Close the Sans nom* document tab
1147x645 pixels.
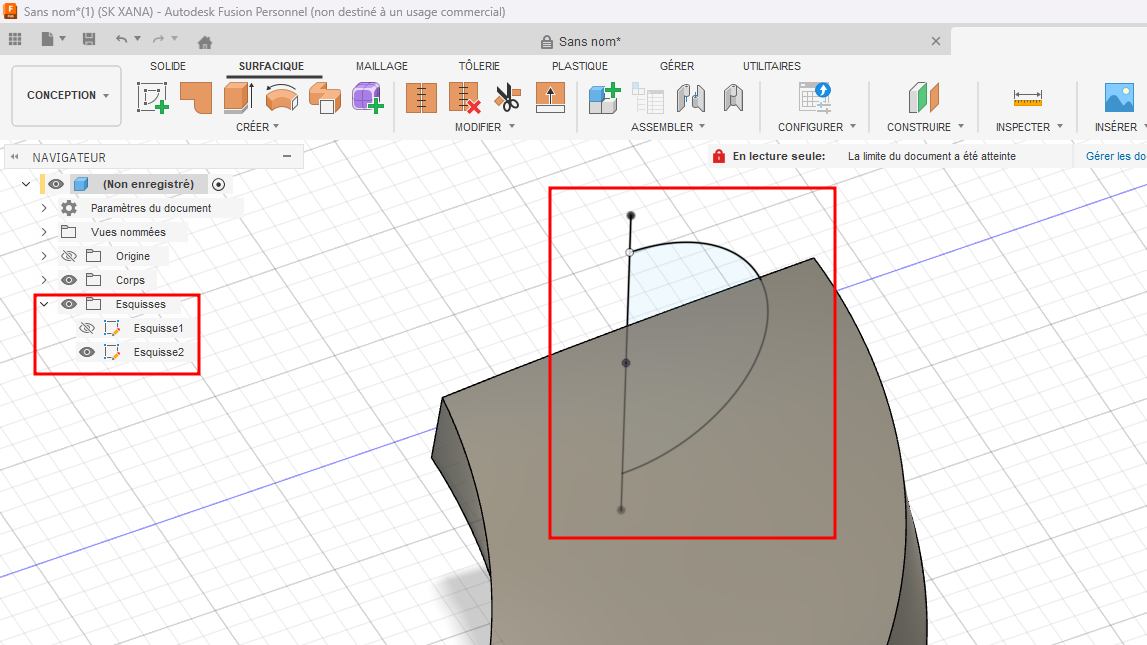pos(936,41)
